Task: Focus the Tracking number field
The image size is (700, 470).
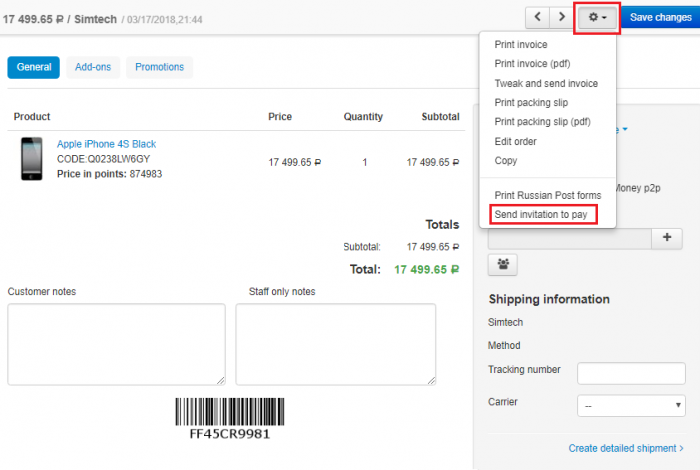Action: (631, 373)
